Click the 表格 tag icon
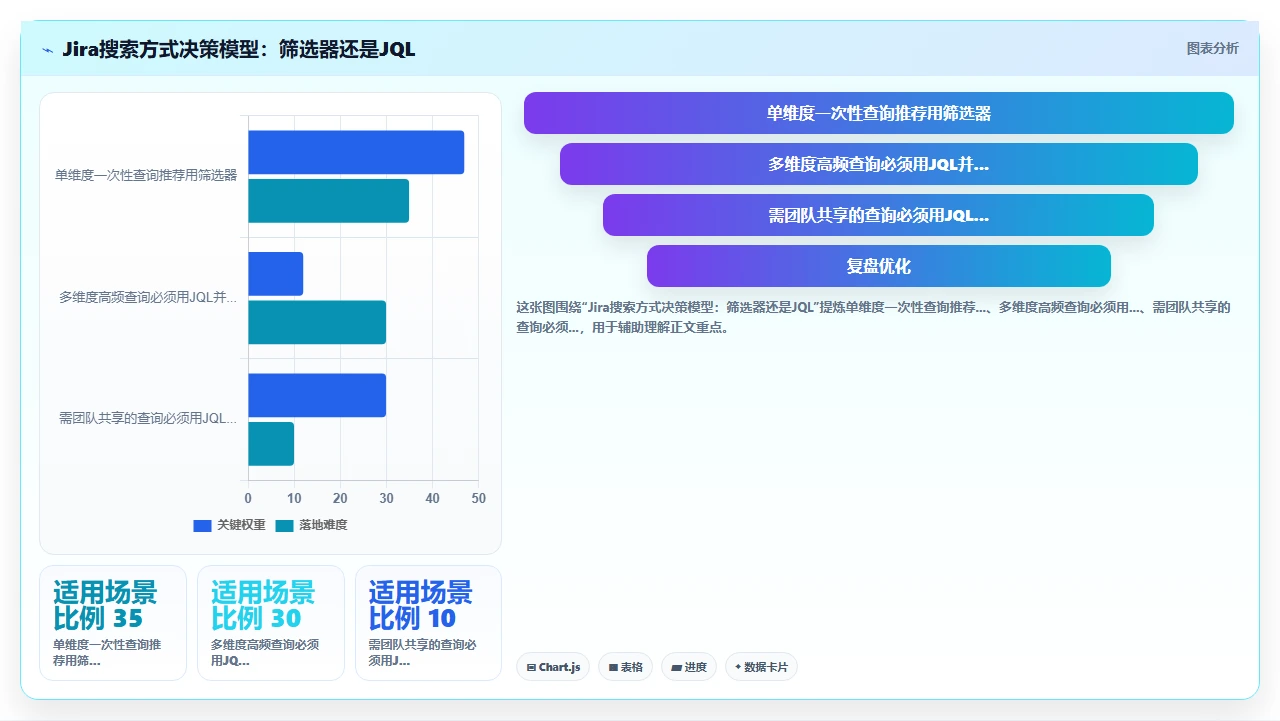This screenshot has width=1280, height=721. [x=613, y=667]
